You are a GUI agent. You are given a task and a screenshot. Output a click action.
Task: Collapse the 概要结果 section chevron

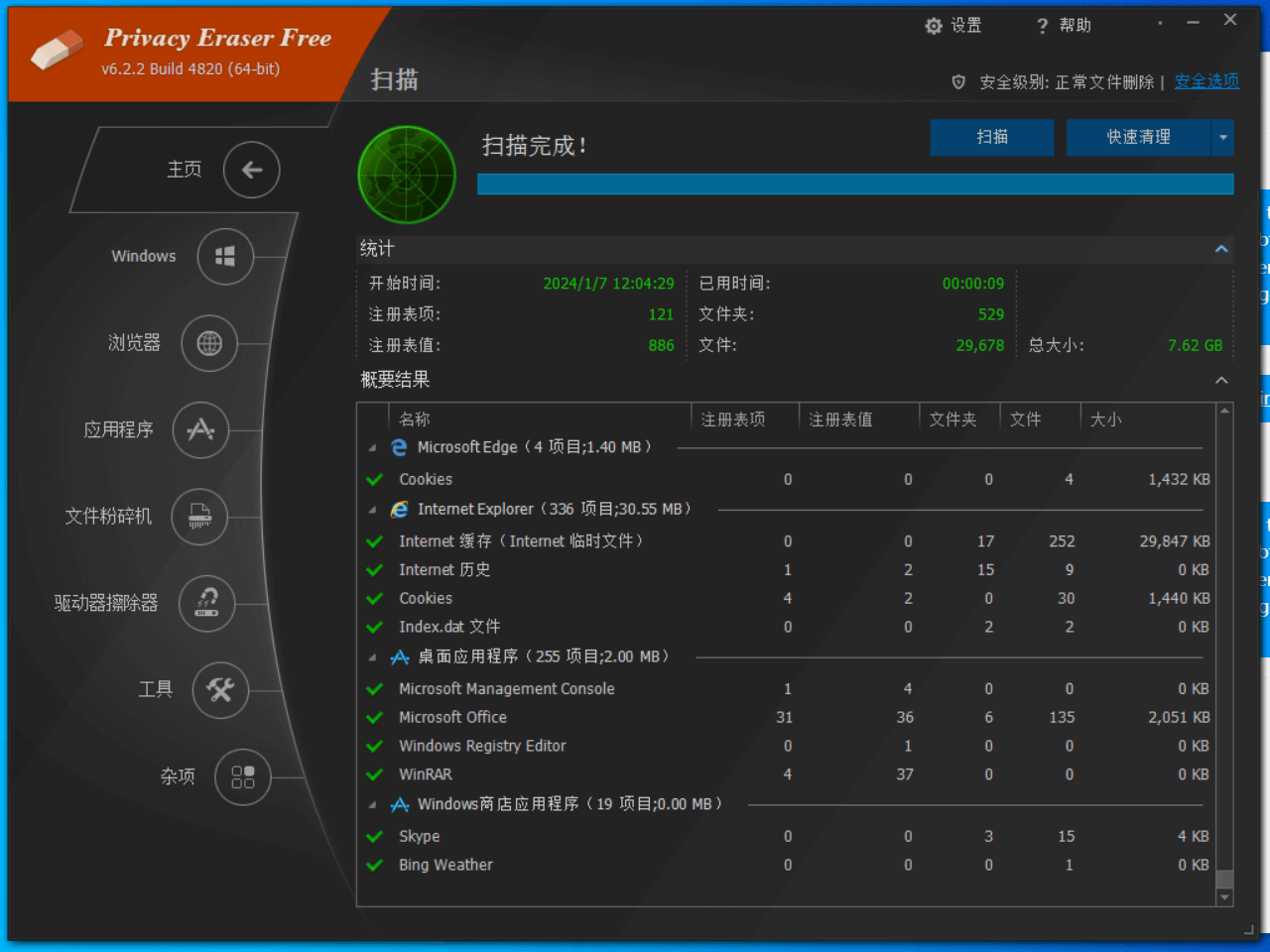pyautogui.click(x=1221, y=380)
